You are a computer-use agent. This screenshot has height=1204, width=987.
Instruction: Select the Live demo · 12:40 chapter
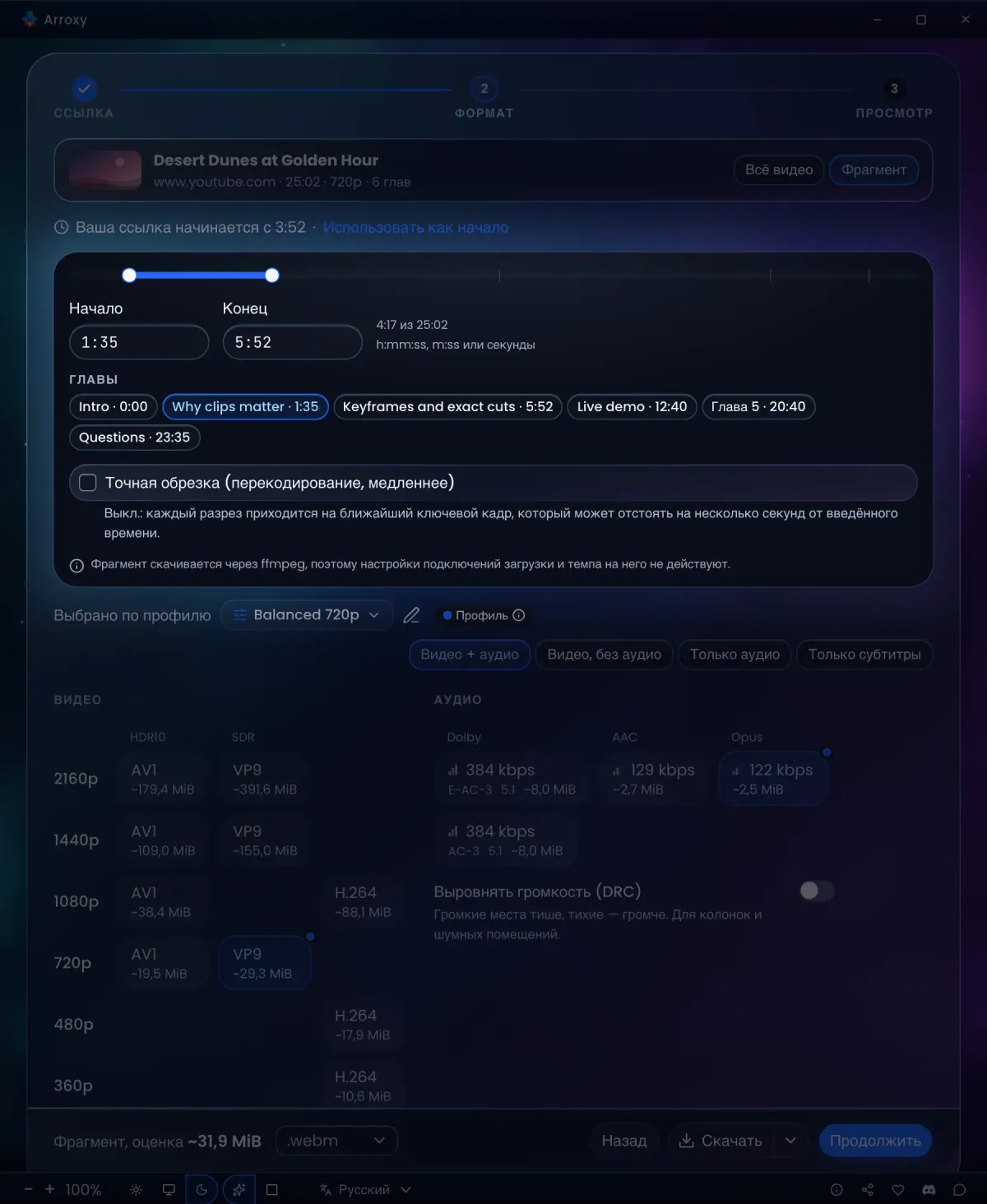click(x=633, y=407)
